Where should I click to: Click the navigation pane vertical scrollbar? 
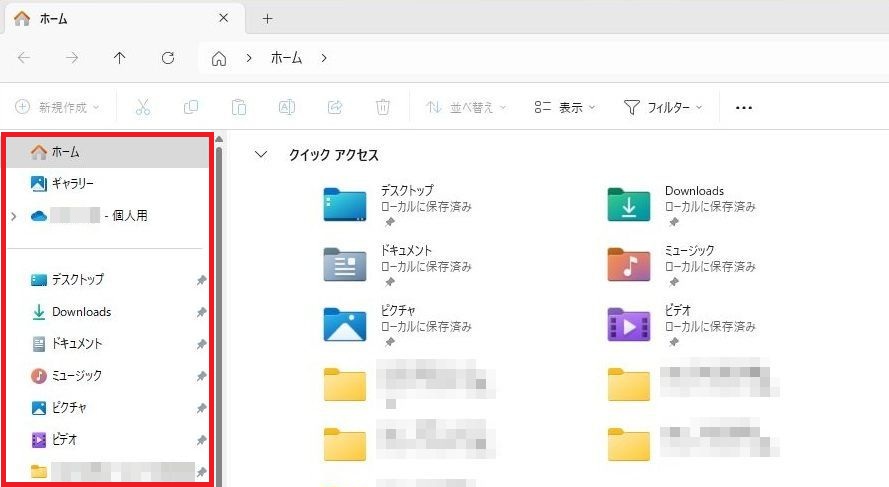tap(219, 300)
